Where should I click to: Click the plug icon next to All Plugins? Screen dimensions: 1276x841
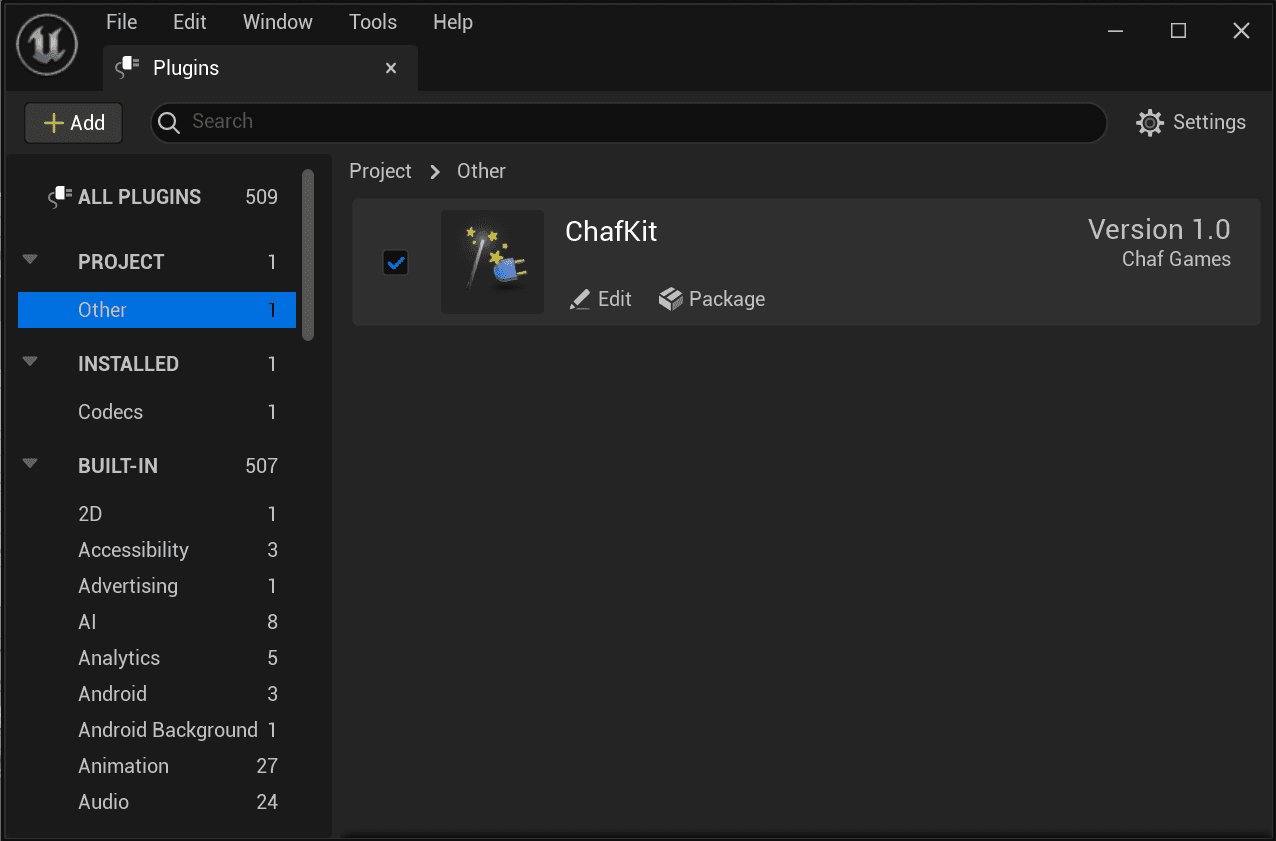(x=60, y=197)
